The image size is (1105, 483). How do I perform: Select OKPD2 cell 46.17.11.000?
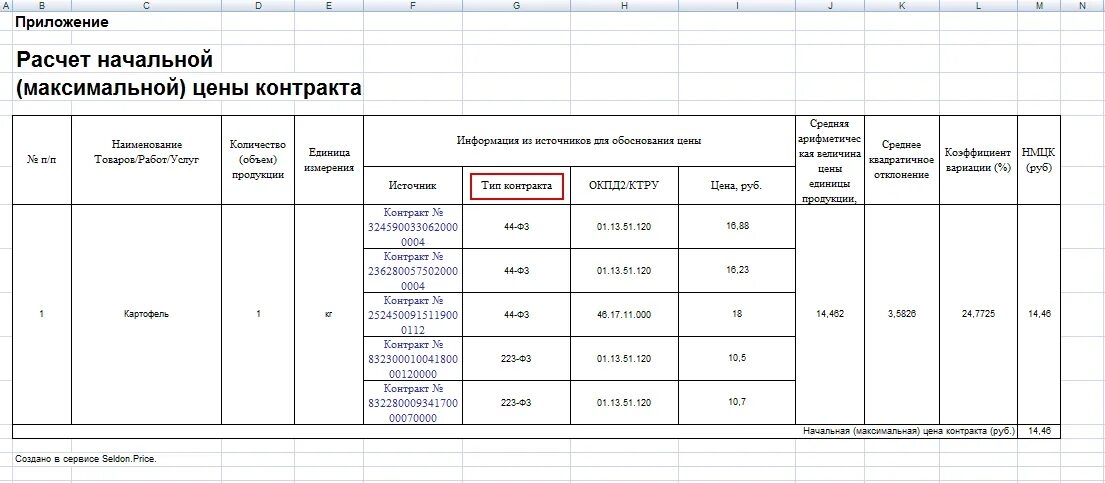tap(625, 314)
